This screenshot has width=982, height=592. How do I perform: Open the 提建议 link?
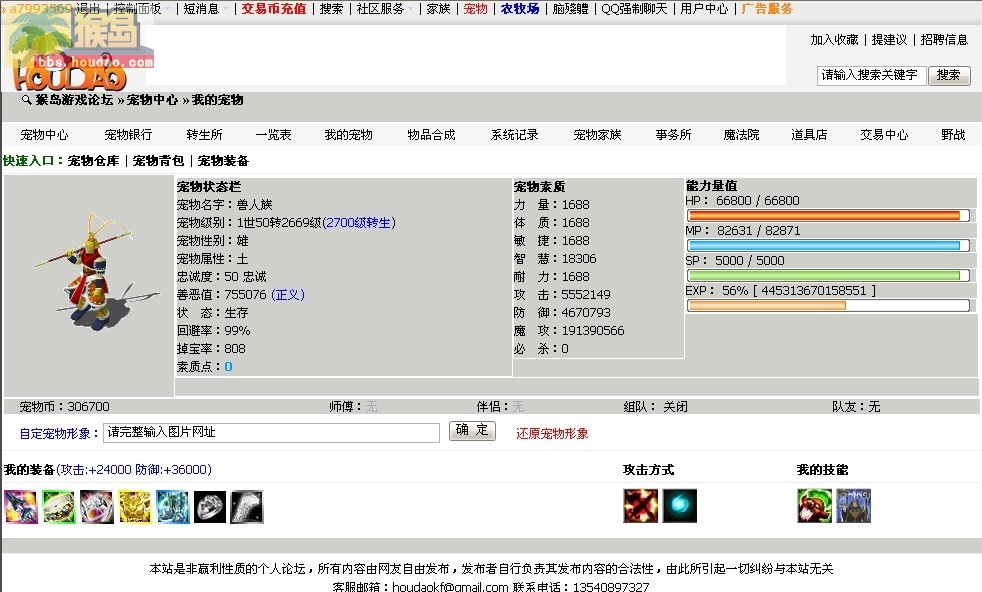point(889,39)
